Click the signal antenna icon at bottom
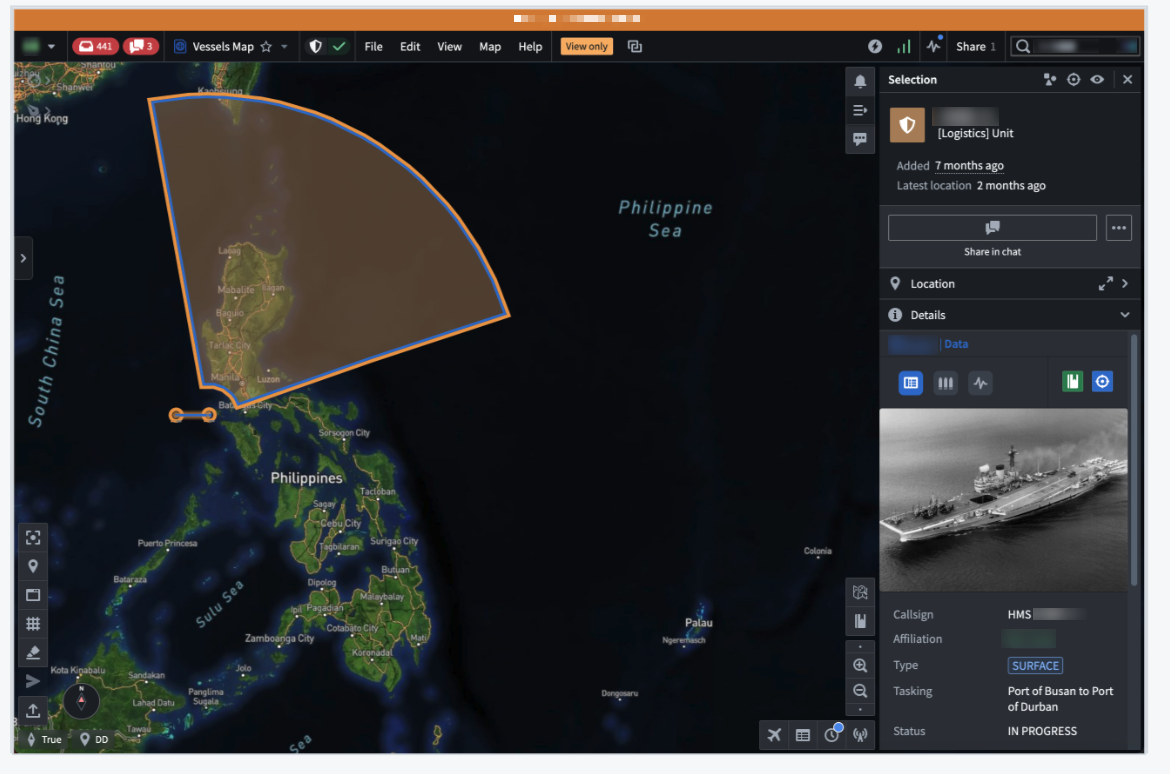The image size is (1170, 774). tap(860, 735)
